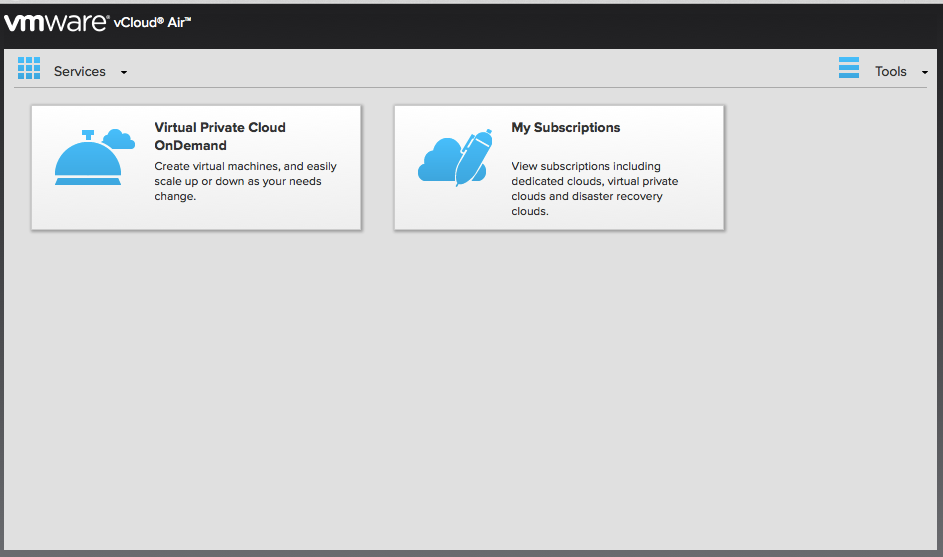Click the small cloud above the bell
The width and height of the screenshot is (943, 557).
coord(119,139)
